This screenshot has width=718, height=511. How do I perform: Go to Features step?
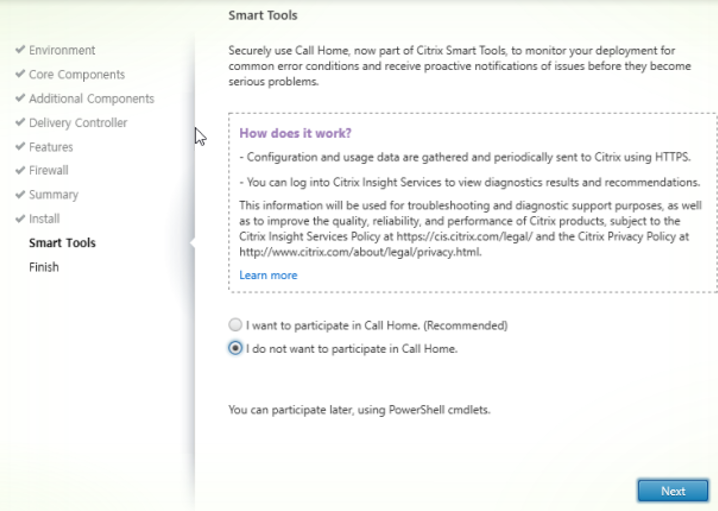[x=51, y=147]
